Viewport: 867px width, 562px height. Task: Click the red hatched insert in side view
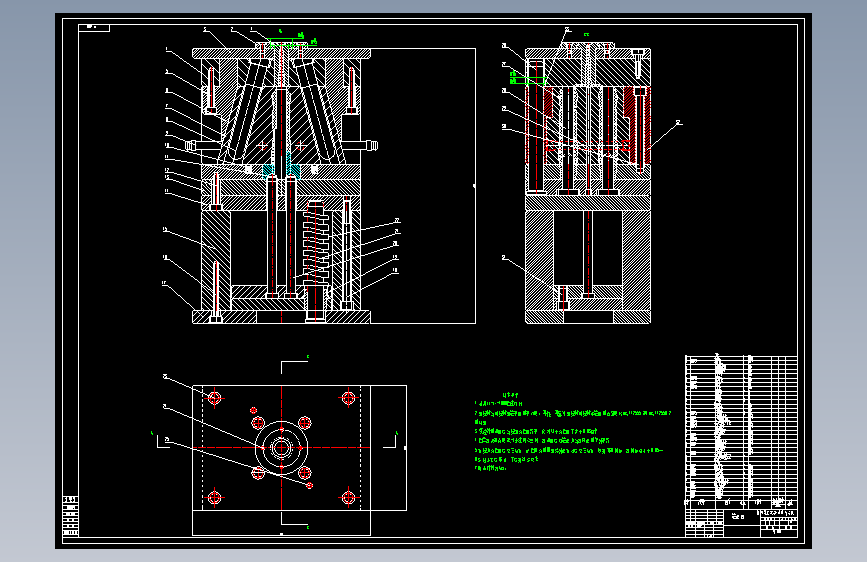click(637, 124)
